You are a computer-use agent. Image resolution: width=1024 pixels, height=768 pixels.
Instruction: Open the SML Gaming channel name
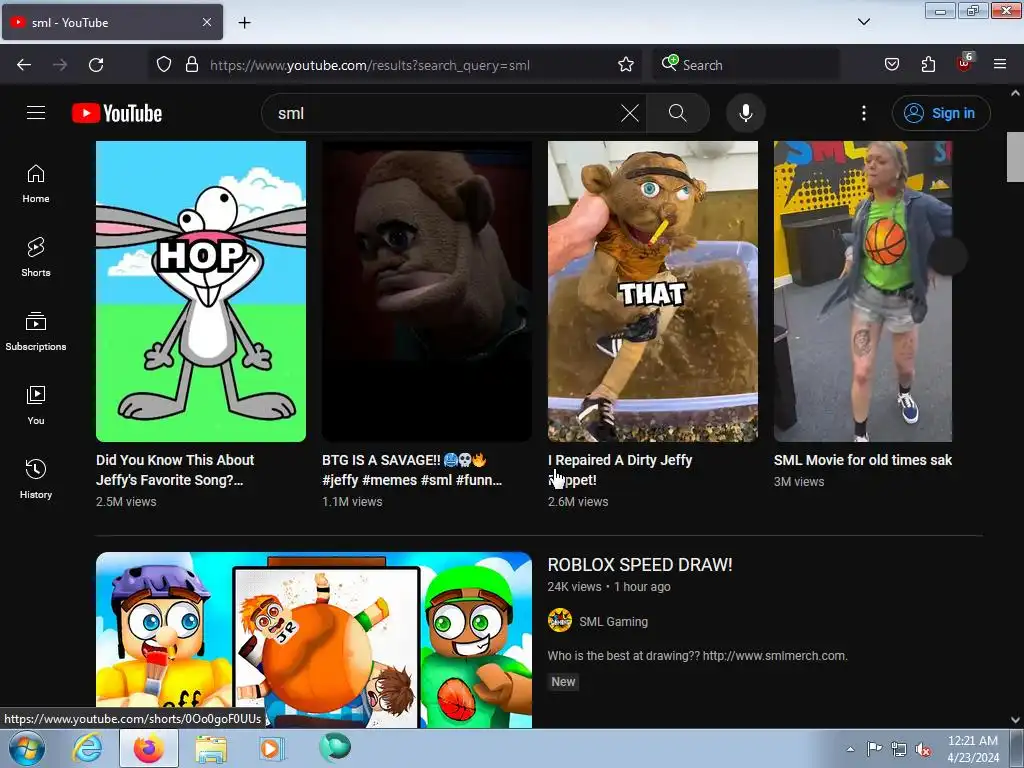click(613, 622)
